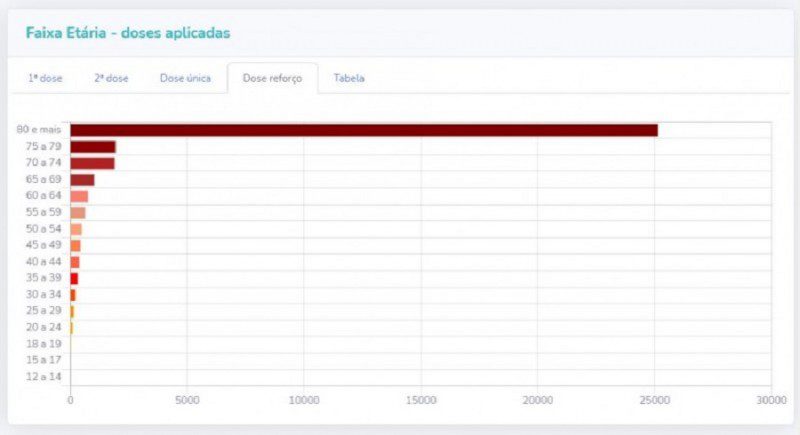Click the 40 a 44 bar
Viewport: 800px width, 435px height.
coord(74,262)
